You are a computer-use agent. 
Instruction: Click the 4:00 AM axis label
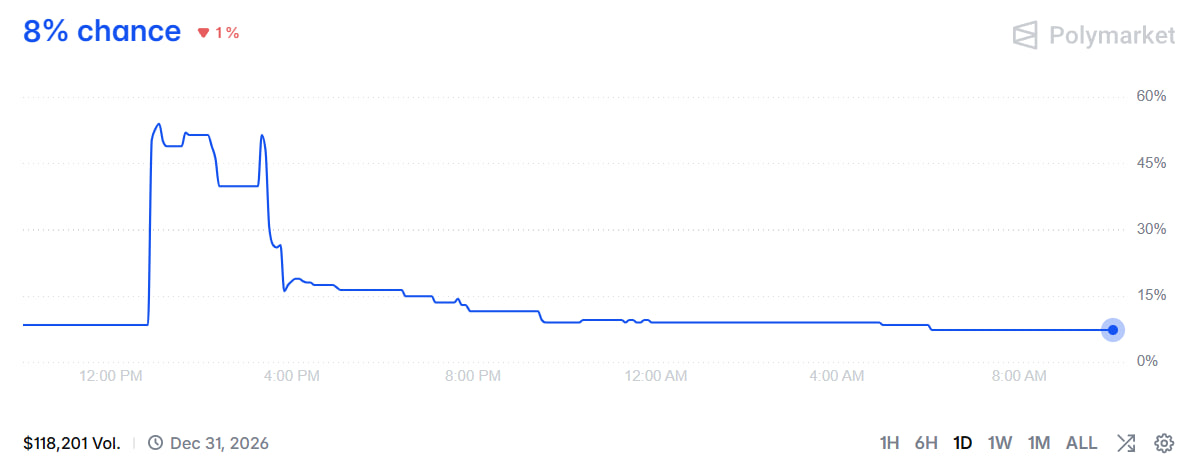(x=837, y=376)
